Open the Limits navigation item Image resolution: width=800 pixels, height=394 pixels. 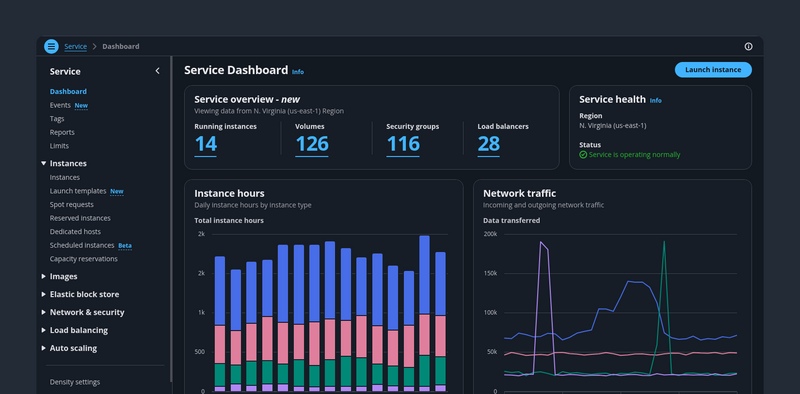pos(59,145)
